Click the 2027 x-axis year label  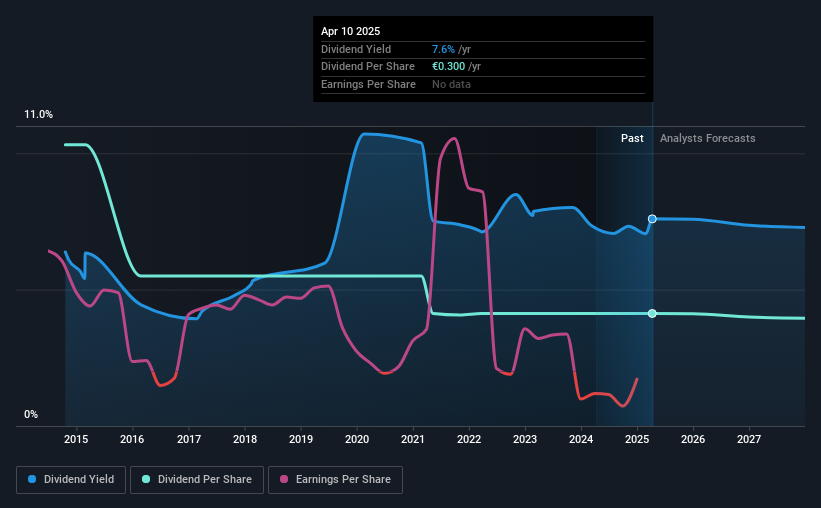[749, 439]
